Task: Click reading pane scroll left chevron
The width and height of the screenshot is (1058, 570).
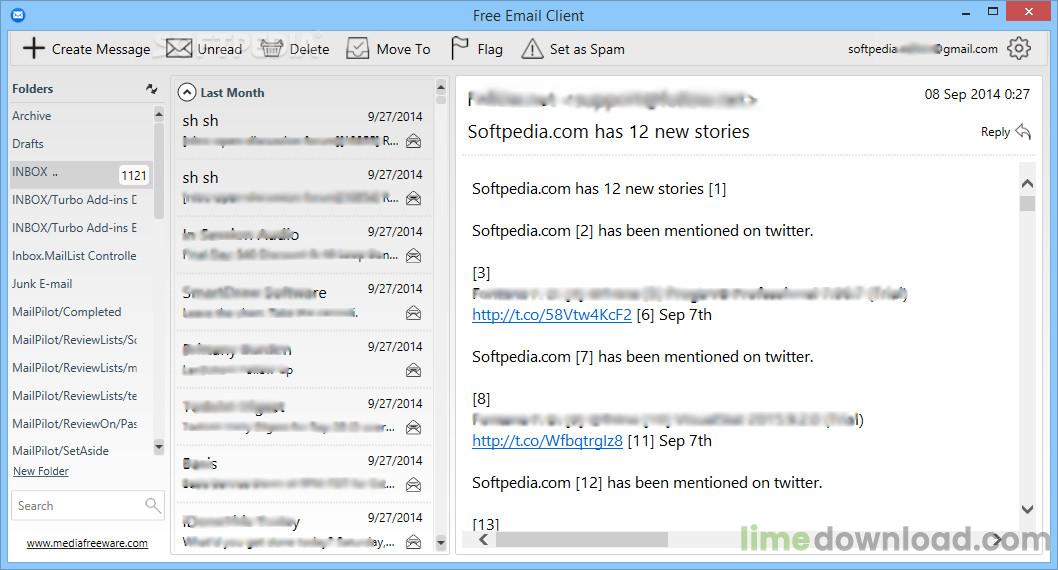Action: click(x=483, y=539)
